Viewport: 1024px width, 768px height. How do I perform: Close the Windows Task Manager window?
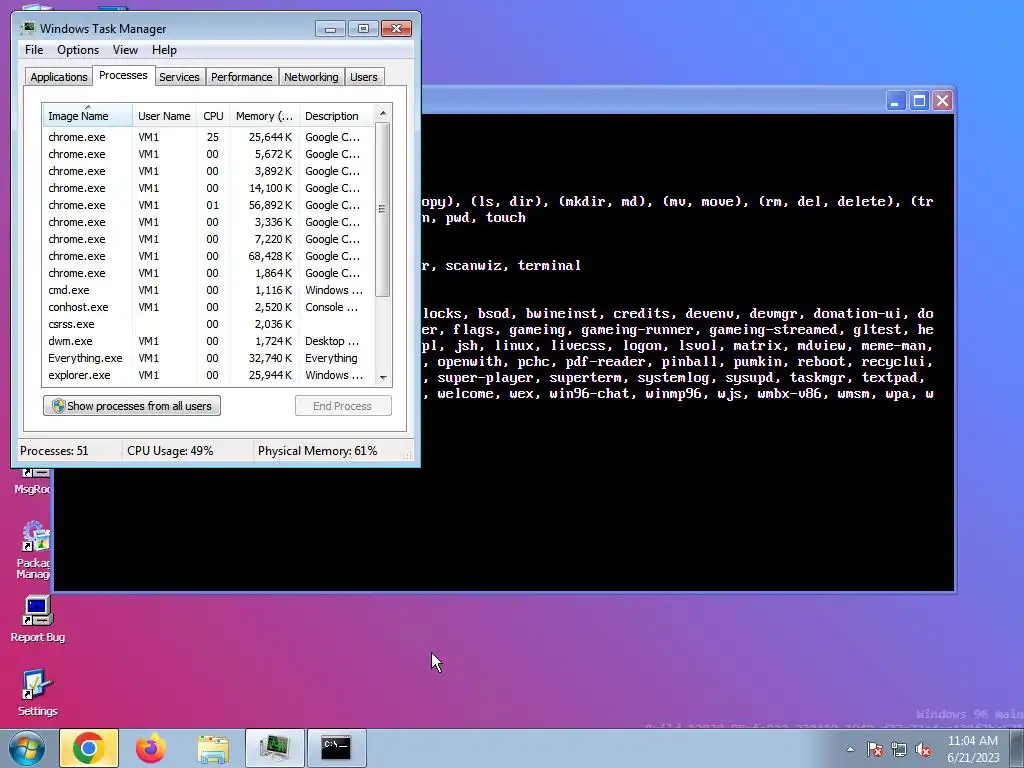tap(396, 29)
